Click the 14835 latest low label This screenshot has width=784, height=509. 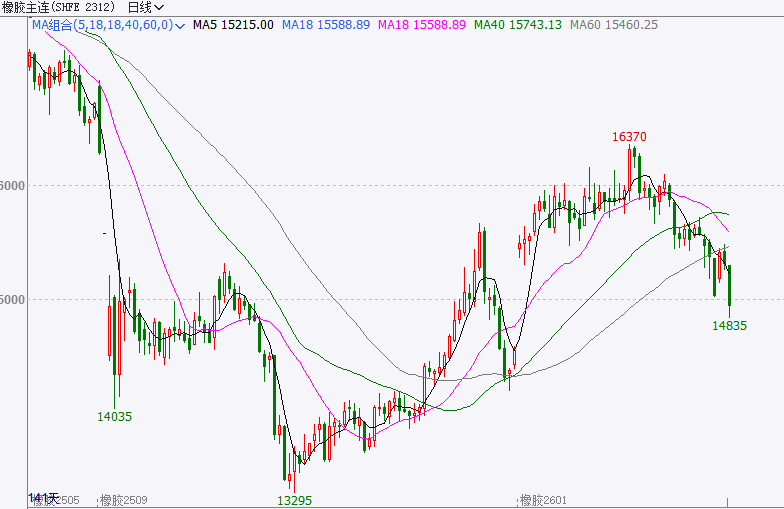coord(729,325)
